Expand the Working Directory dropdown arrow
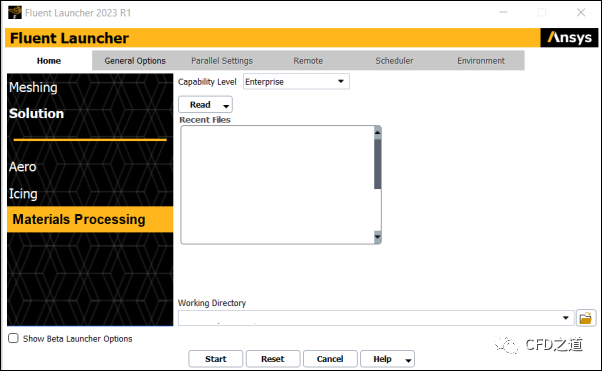This screenshot has height=371, width=602. coord(565,318)
